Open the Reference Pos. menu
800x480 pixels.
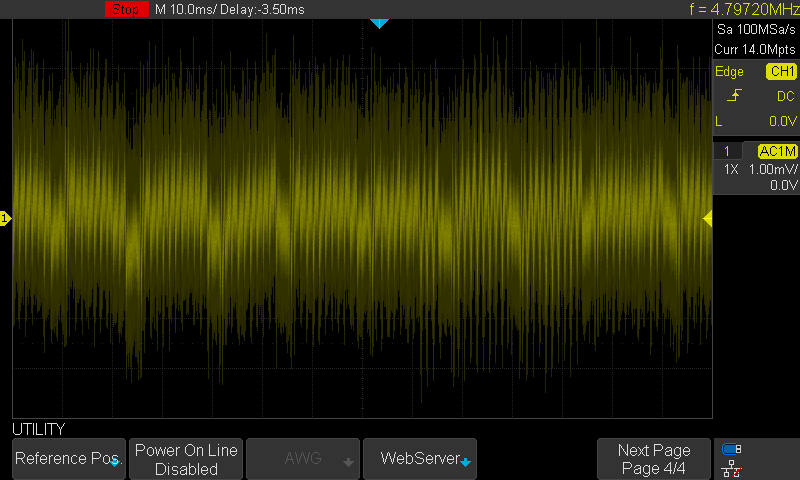tap(69, 459)
